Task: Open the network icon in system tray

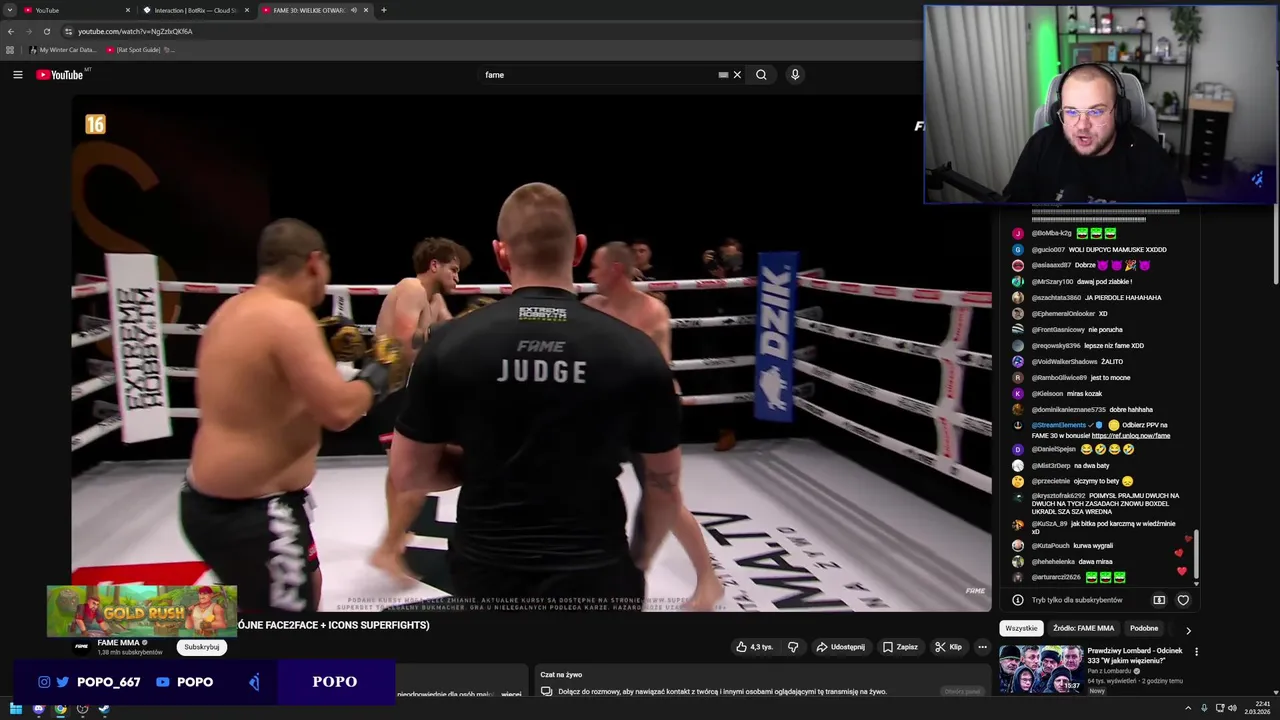Action: (x=1219, y=709)
